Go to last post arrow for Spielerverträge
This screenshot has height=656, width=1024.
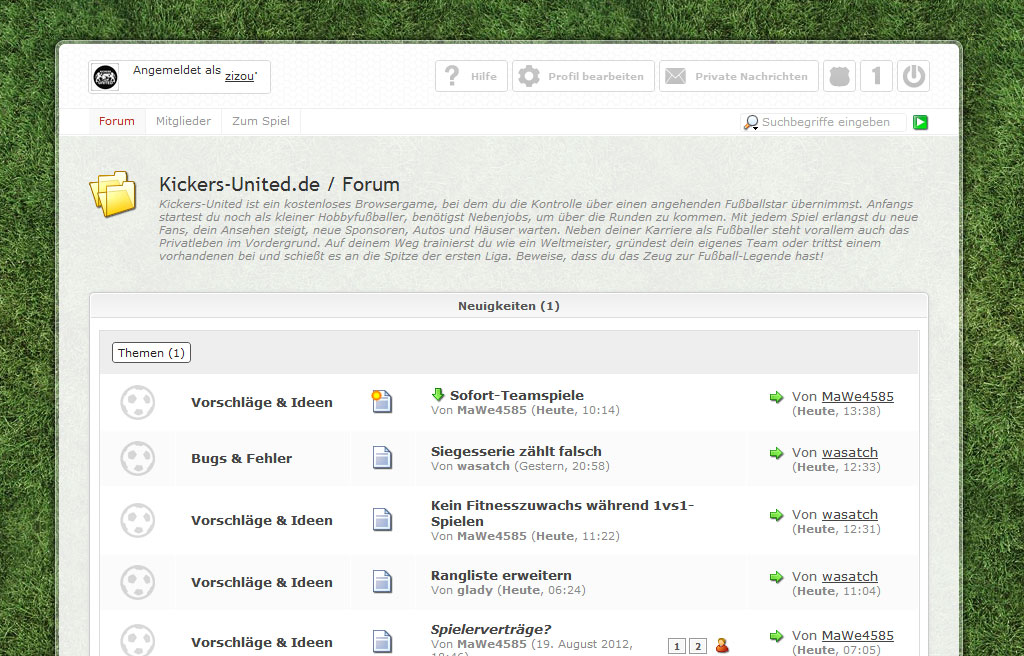[x=776, y=636]
